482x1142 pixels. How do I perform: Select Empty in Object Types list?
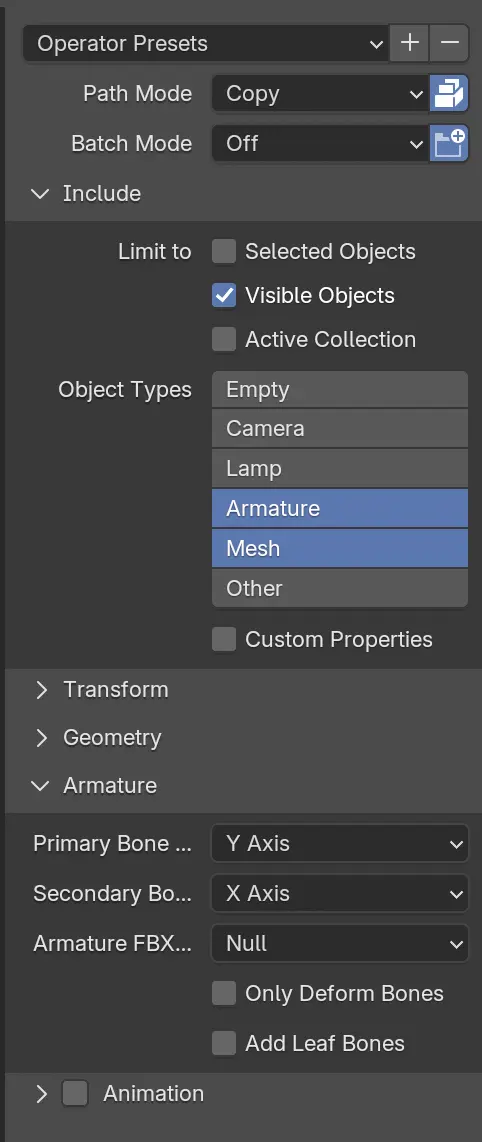[340, 390]
